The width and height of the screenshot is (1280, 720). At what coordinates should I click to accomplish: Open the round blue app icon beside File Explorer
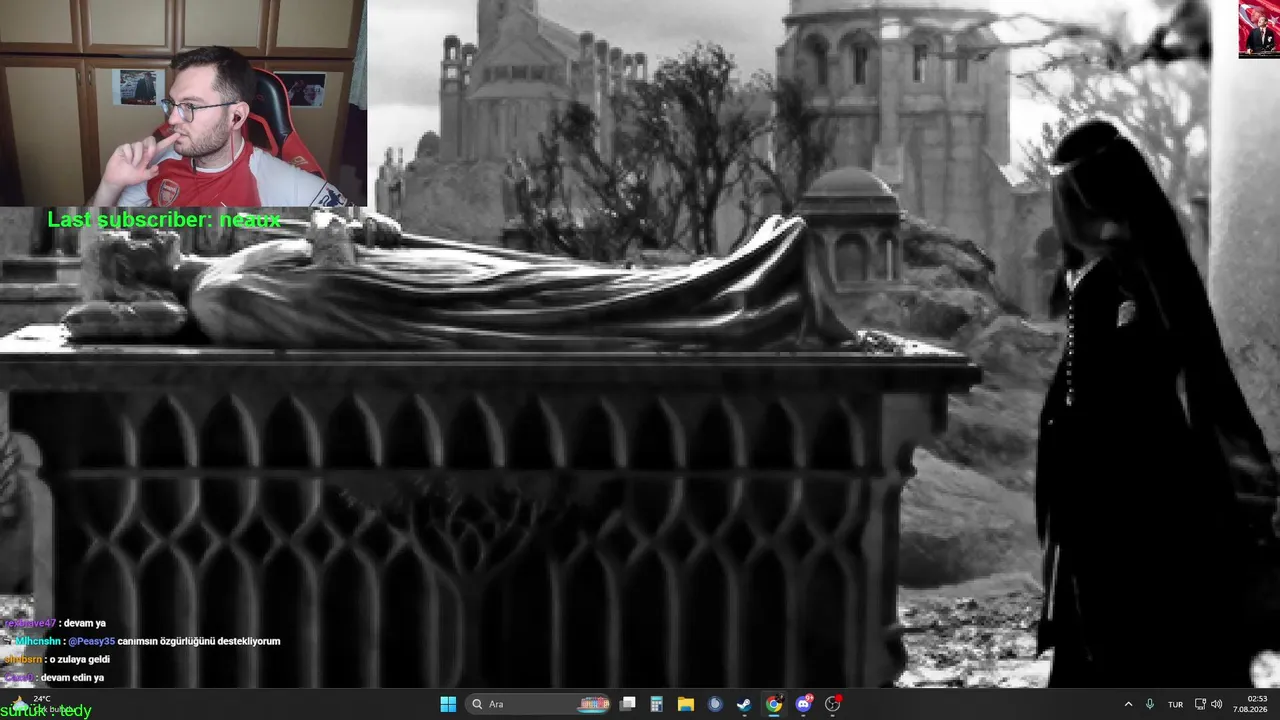click(715, 704)
